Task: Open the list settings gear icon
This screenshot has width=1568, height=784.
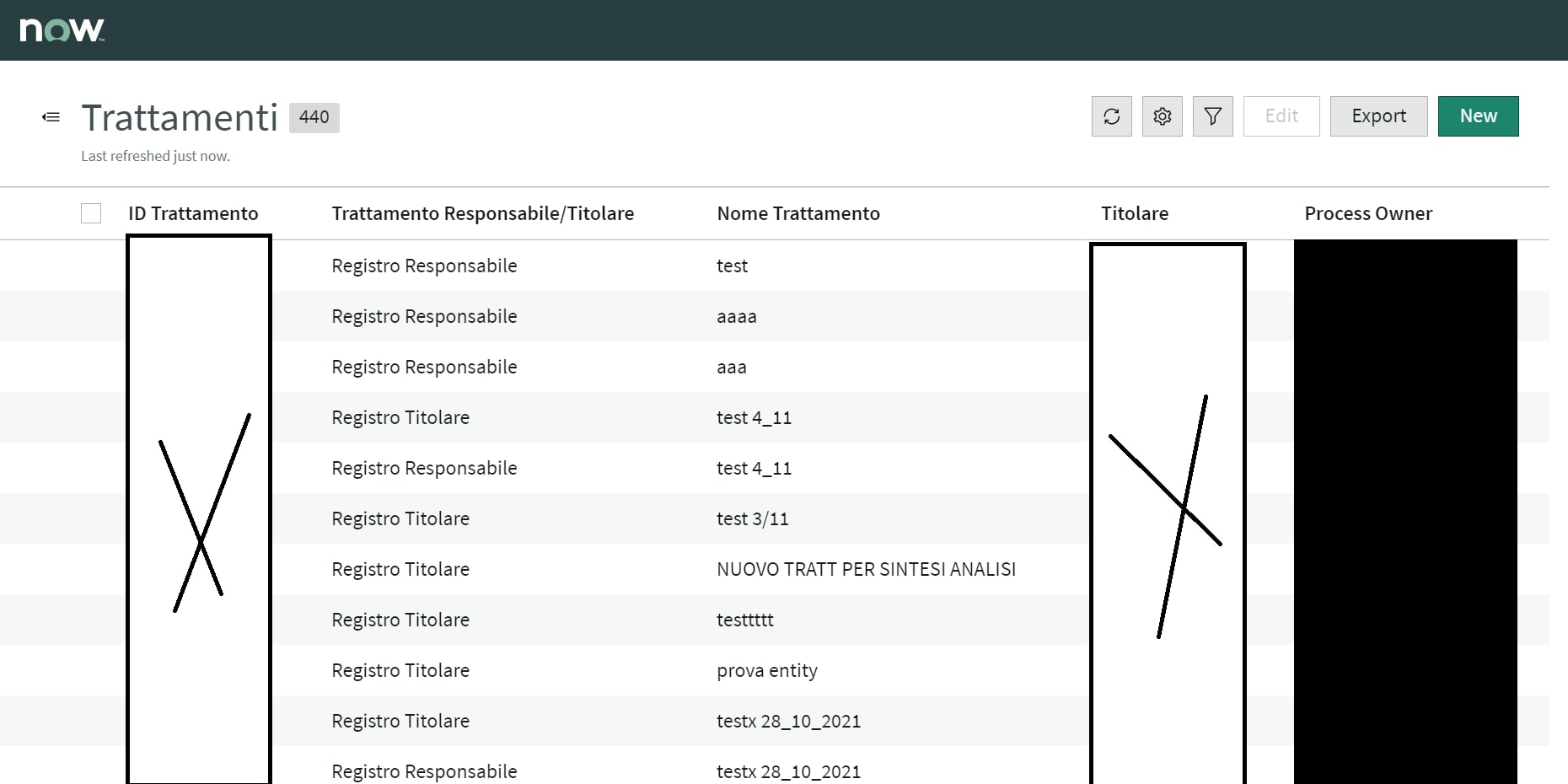Action: [x=1162, y=116]
